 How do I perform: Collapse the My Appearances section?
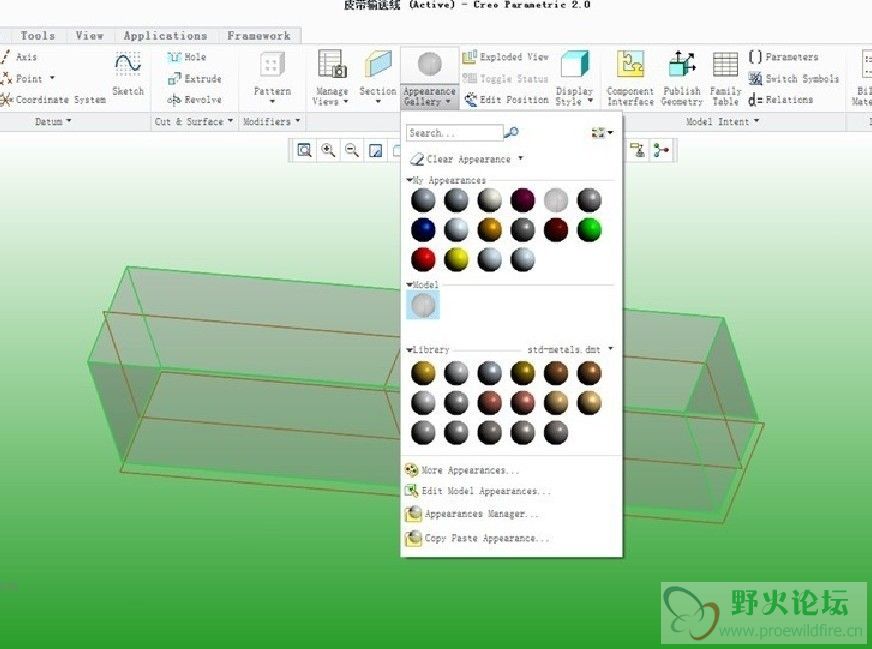(x=409, y=180)
